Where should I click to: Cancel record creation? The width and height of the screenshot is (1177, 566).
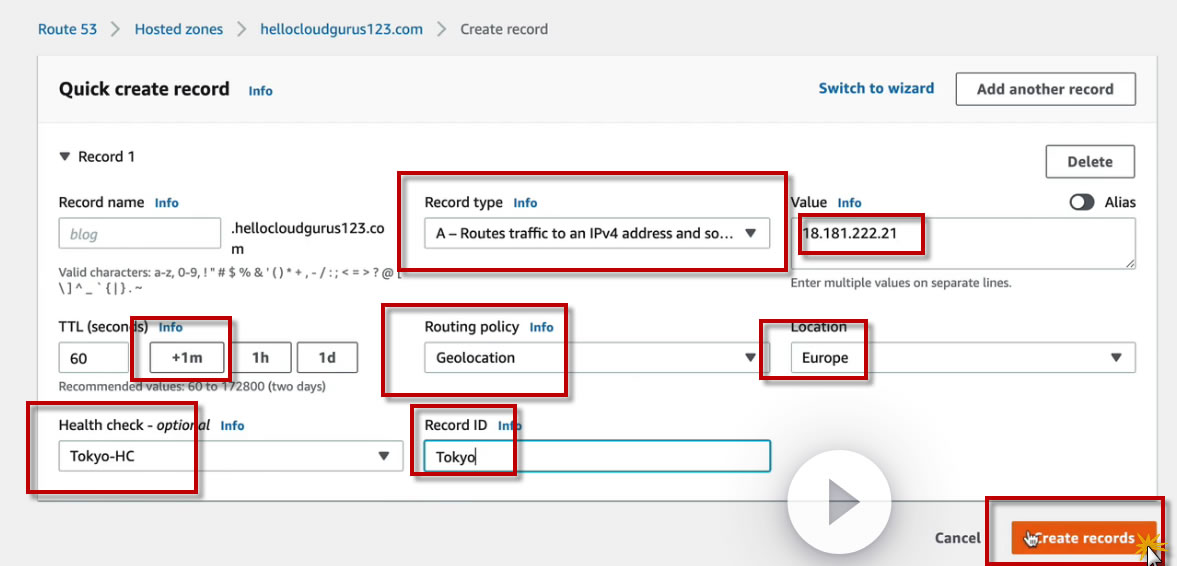(957, 538)
